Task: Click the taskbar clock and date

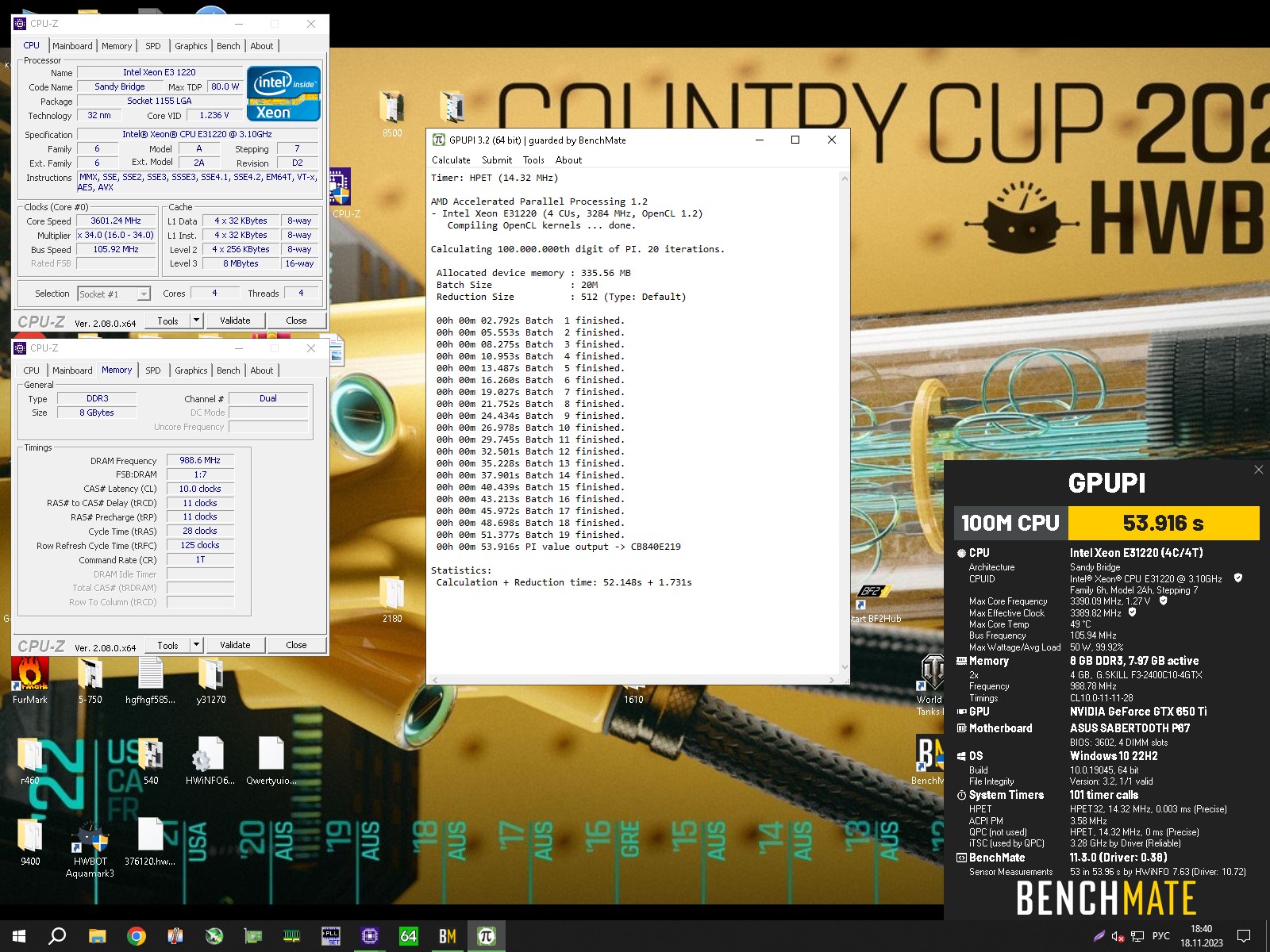Action: pyautogui.click(x=1201, y=936)
